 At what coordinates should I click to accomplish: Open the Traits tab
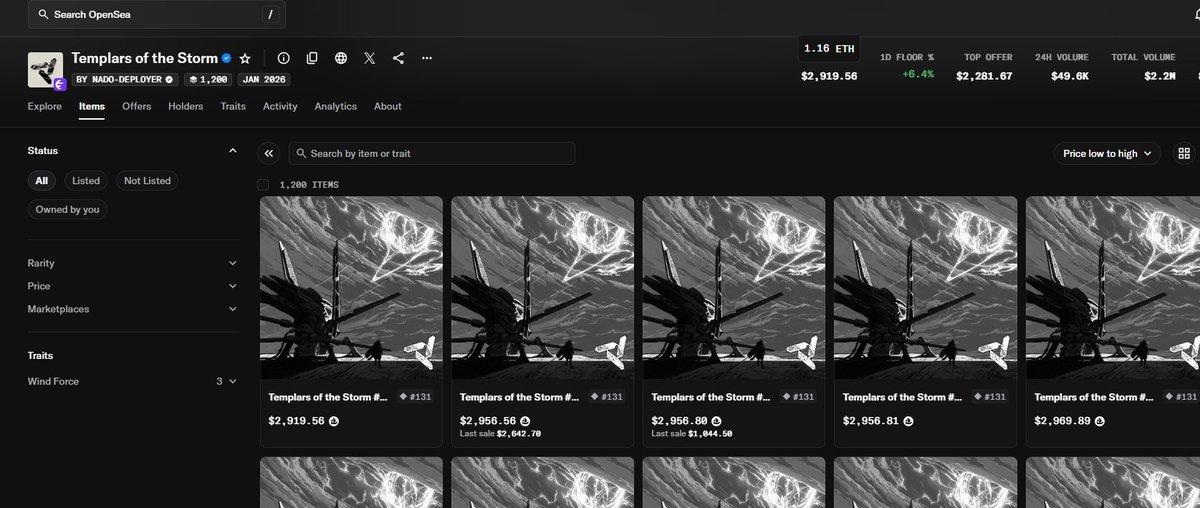(233, 106)
